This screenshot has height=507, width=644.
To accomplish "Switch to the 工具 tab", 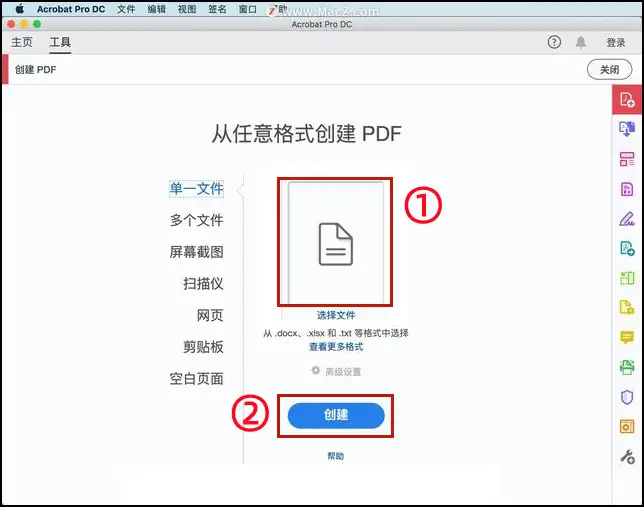I will tap(60, 42).
